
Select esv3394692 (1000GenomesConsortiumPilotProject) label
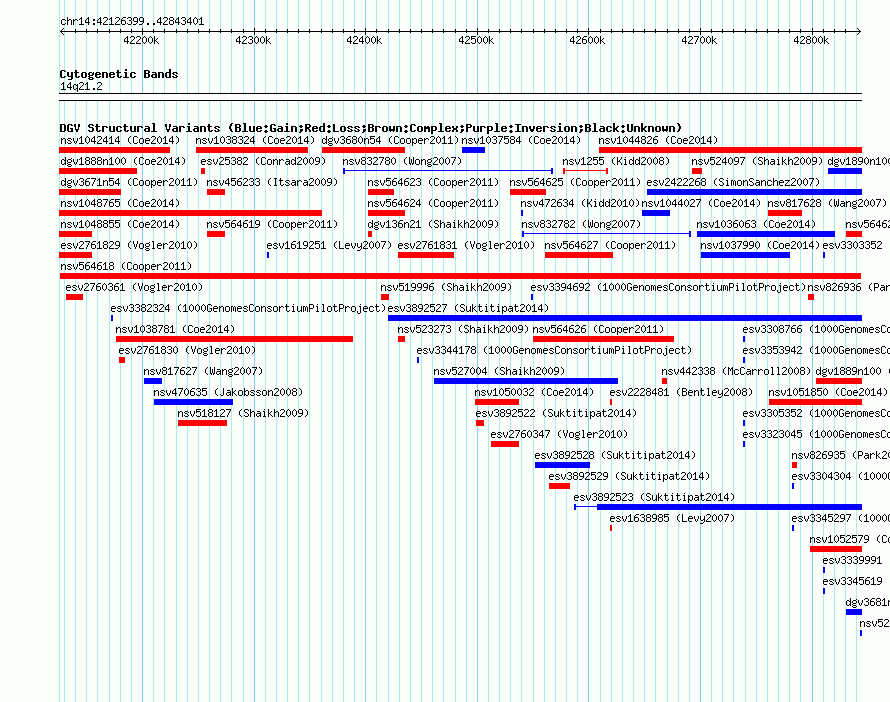[x=668, y=287]
